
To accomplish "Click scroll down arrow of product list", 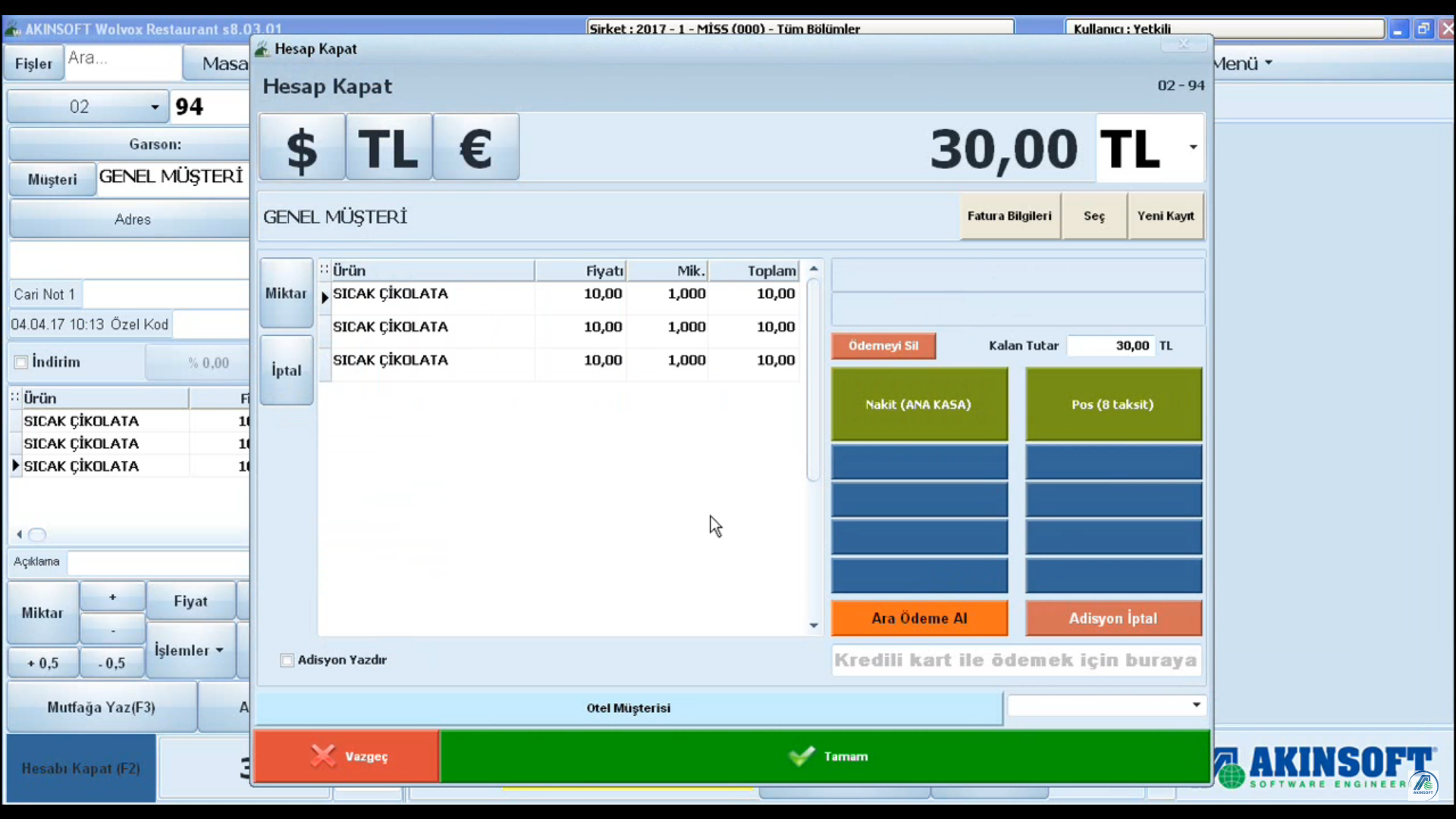I will pos(814,626).
